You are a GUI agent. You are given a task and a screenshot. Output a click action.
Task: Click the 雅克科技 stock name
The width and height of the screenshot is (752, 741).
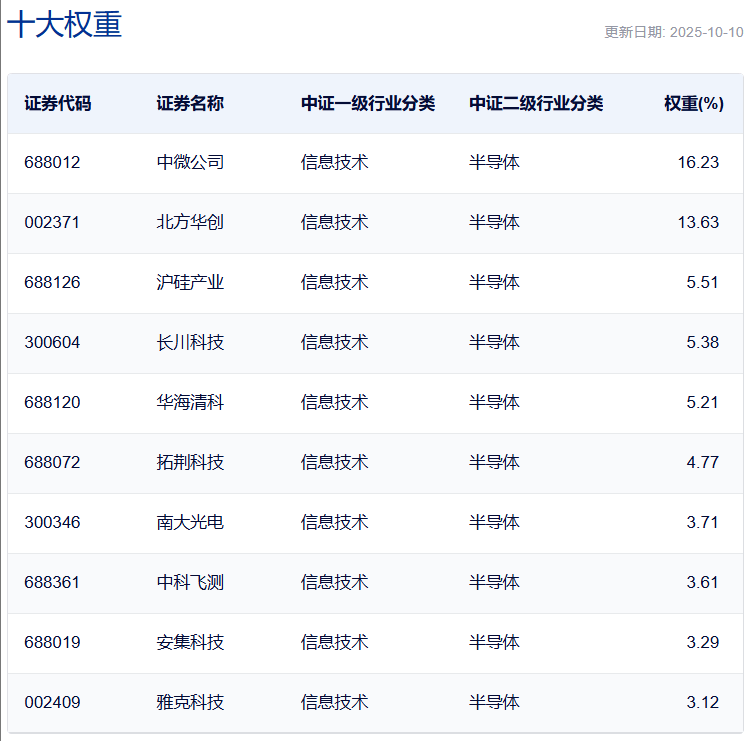tap(190, 702)
